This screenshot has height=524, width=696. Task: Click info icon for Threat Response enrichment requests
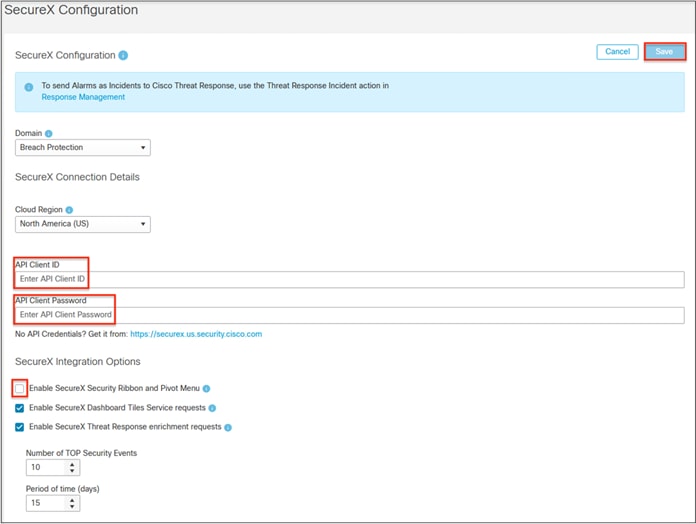tap(228, 428)
